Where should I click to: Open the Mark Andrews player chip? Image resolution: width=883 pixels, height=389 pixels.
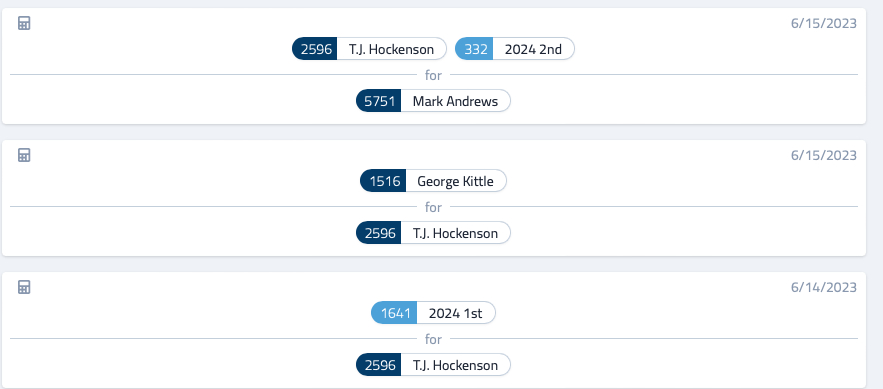(434, 101)
